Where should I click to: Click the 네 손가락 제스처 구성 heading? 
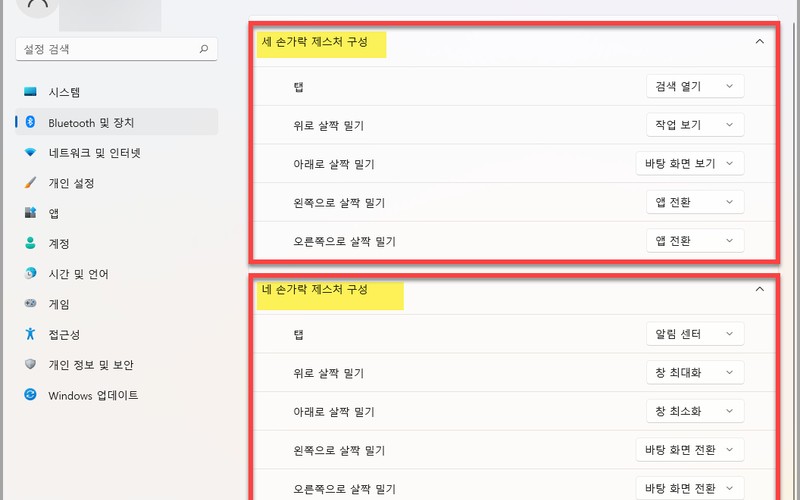(x=315, y=289)
